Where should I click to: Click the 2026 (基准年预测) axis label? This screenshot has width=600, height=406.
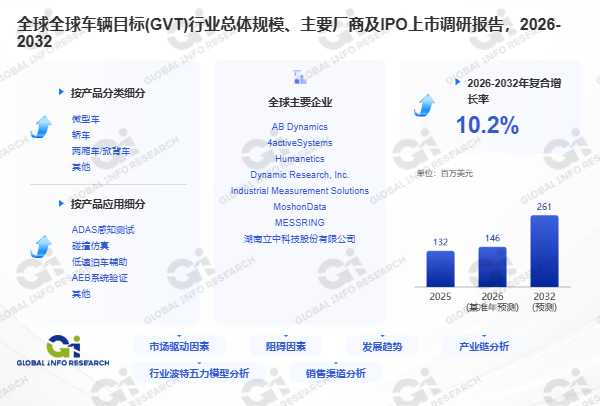click(492, 302)
